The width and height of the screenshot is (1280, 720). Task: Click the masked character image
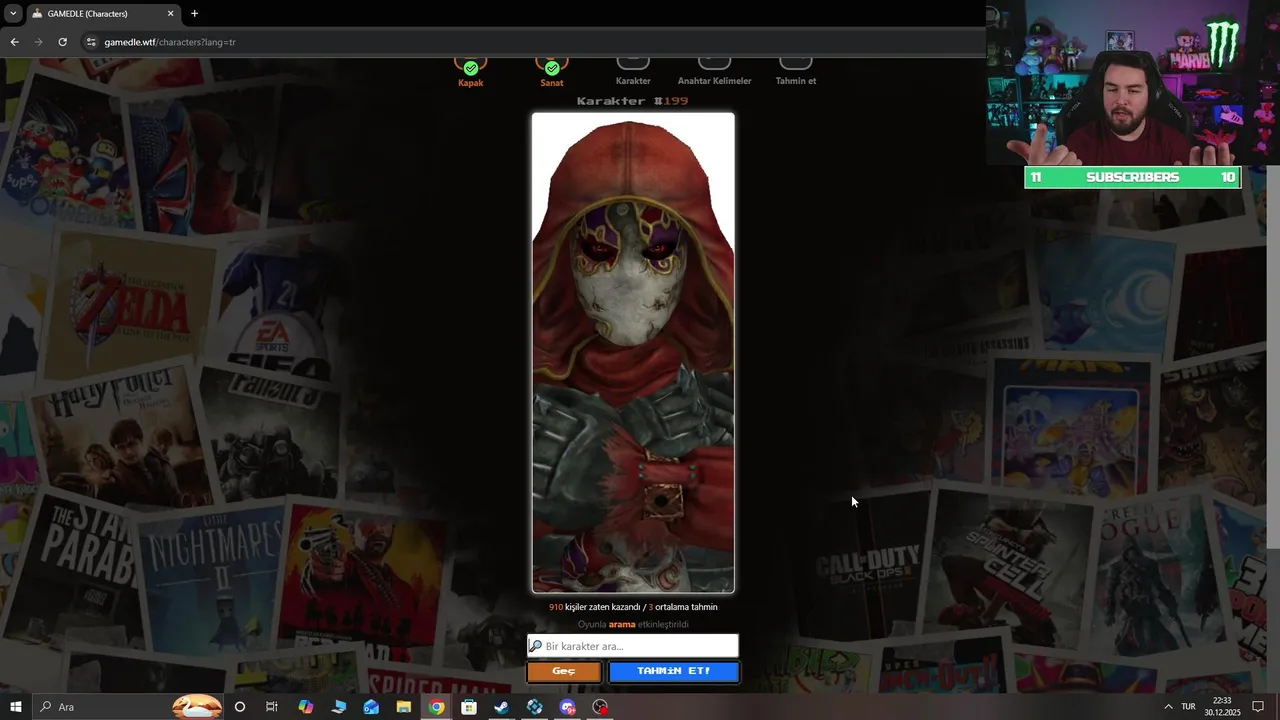[633, 353]
